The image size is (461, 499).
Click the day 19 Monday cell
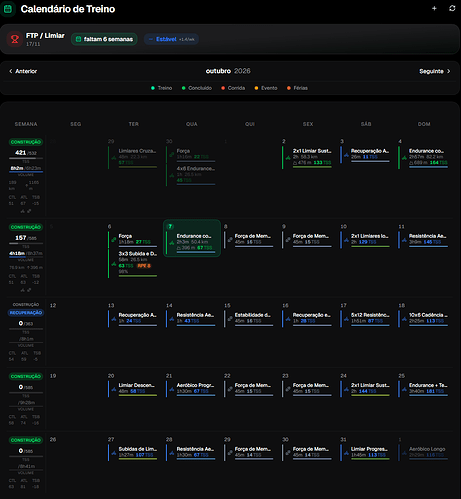(x=75, y=400)
